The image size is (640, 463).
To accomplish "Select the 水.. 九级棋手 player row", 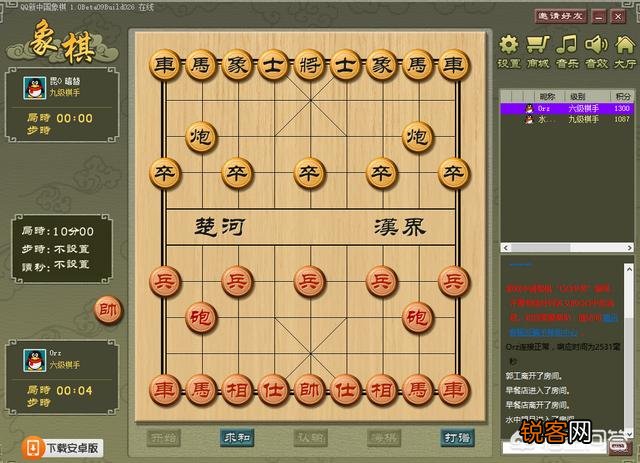I will point(567,120).
